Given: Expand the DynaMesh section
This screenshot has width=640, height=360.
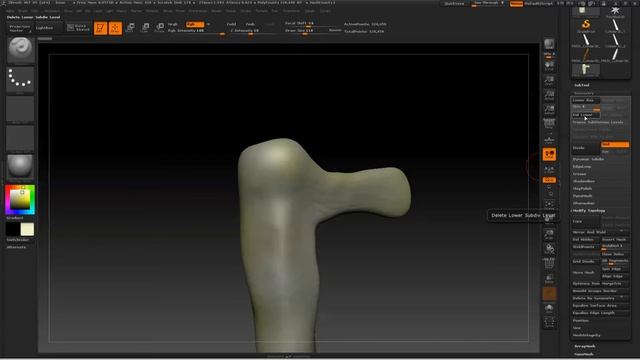Looking at the screenshot, I should 582,196.
